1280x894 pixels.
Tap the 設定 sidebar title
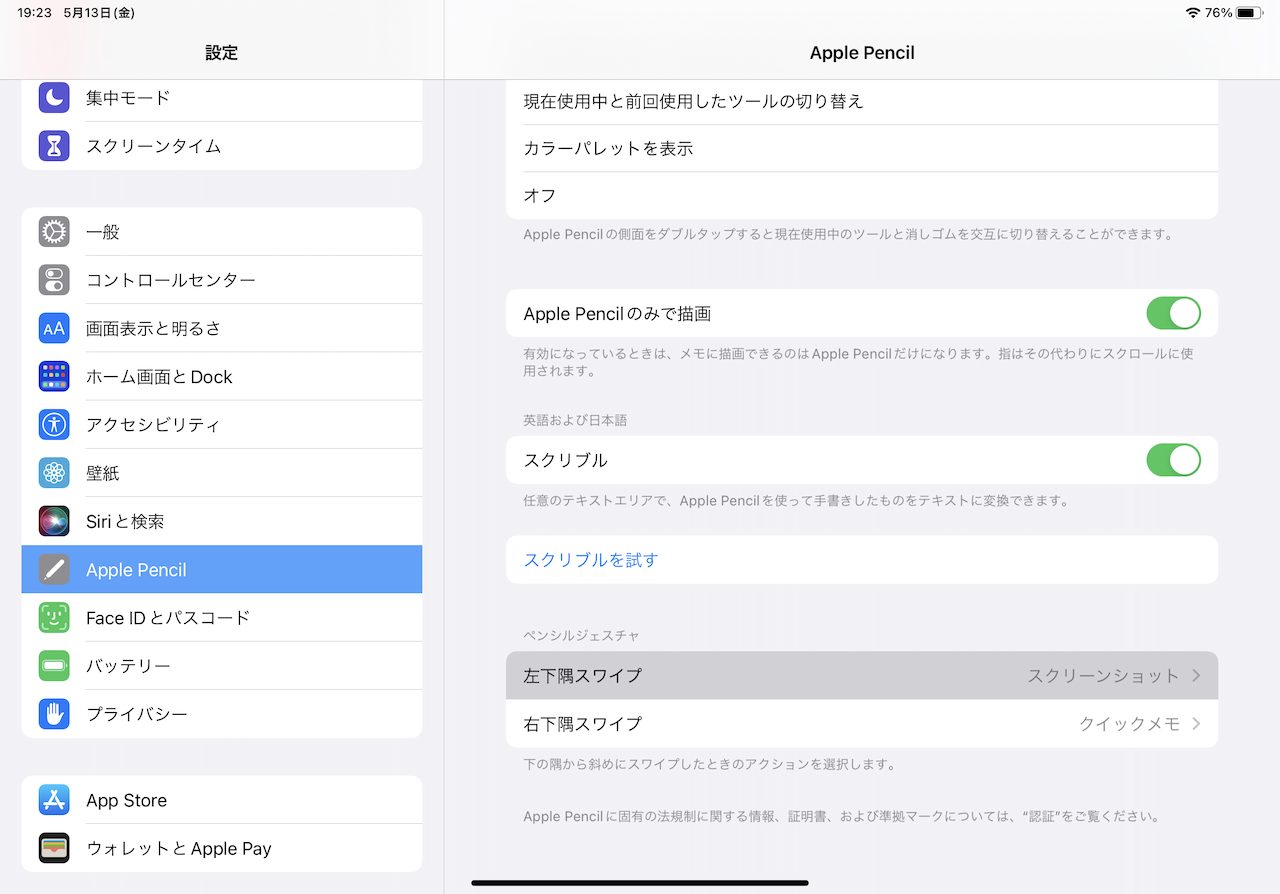222,53
